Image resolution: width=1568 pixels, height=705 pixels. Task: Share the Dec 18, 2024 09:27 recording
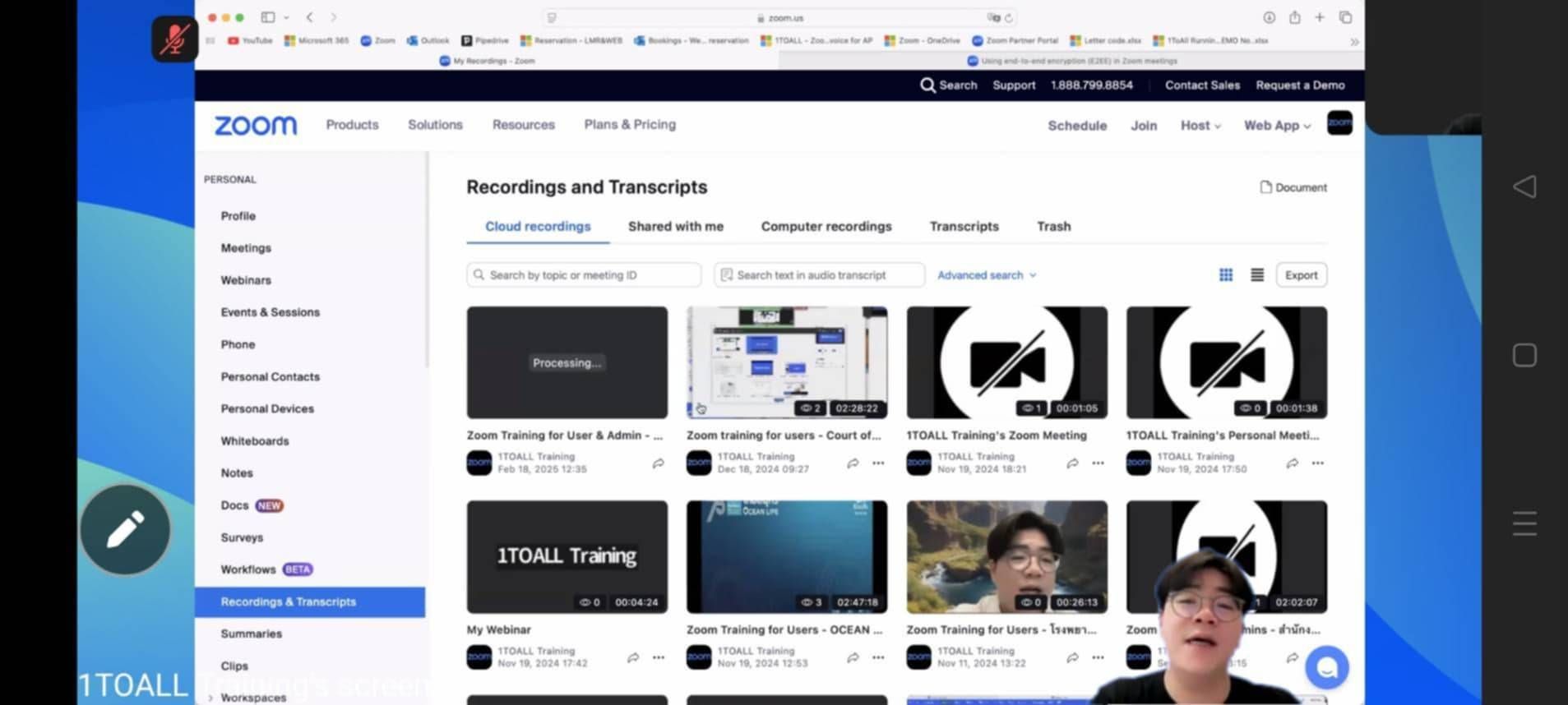coord(853,463)
